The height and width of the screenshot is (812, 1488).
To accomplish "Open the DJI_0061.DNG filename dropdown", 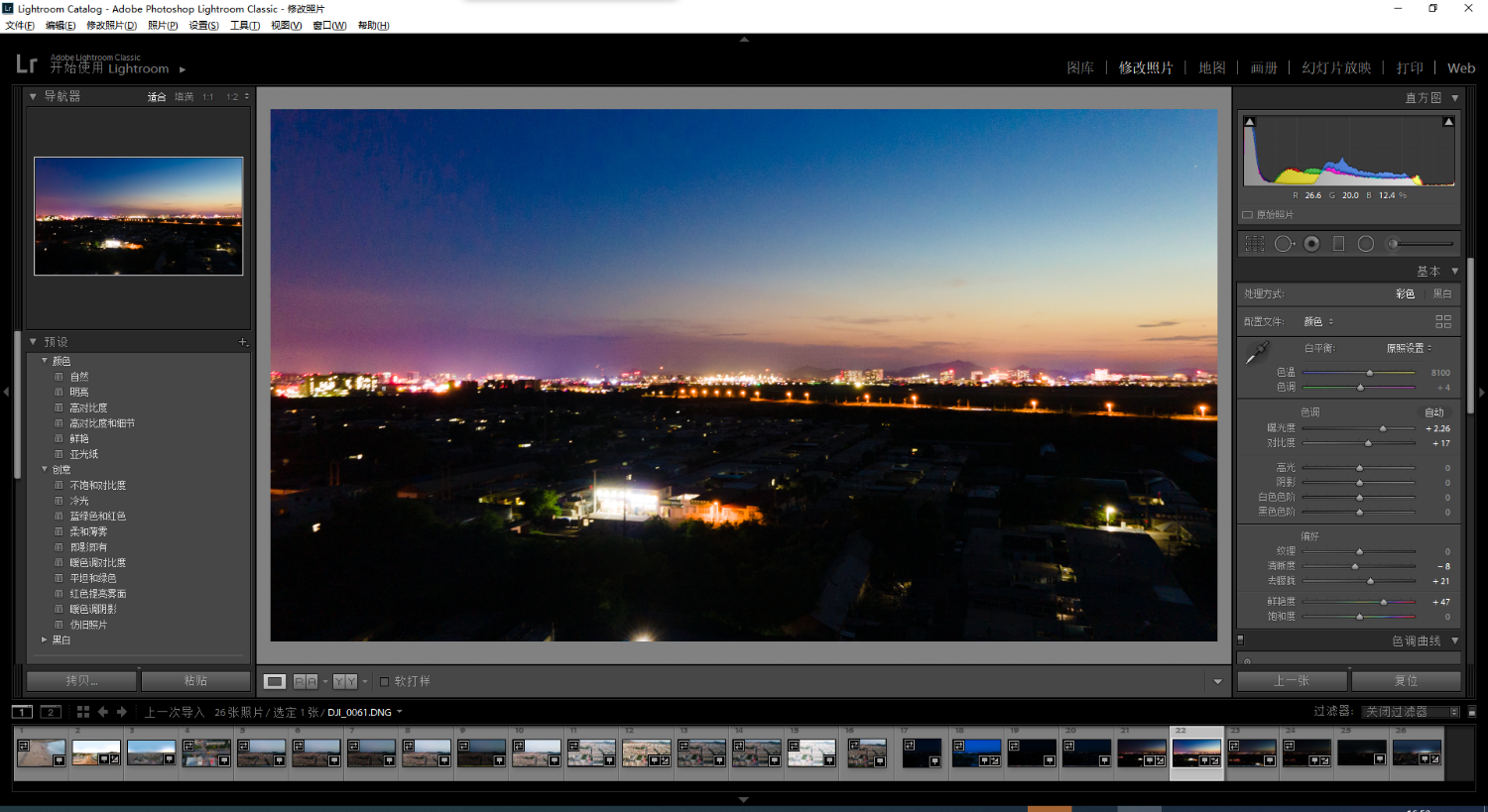I will click(x=365, y=712).
